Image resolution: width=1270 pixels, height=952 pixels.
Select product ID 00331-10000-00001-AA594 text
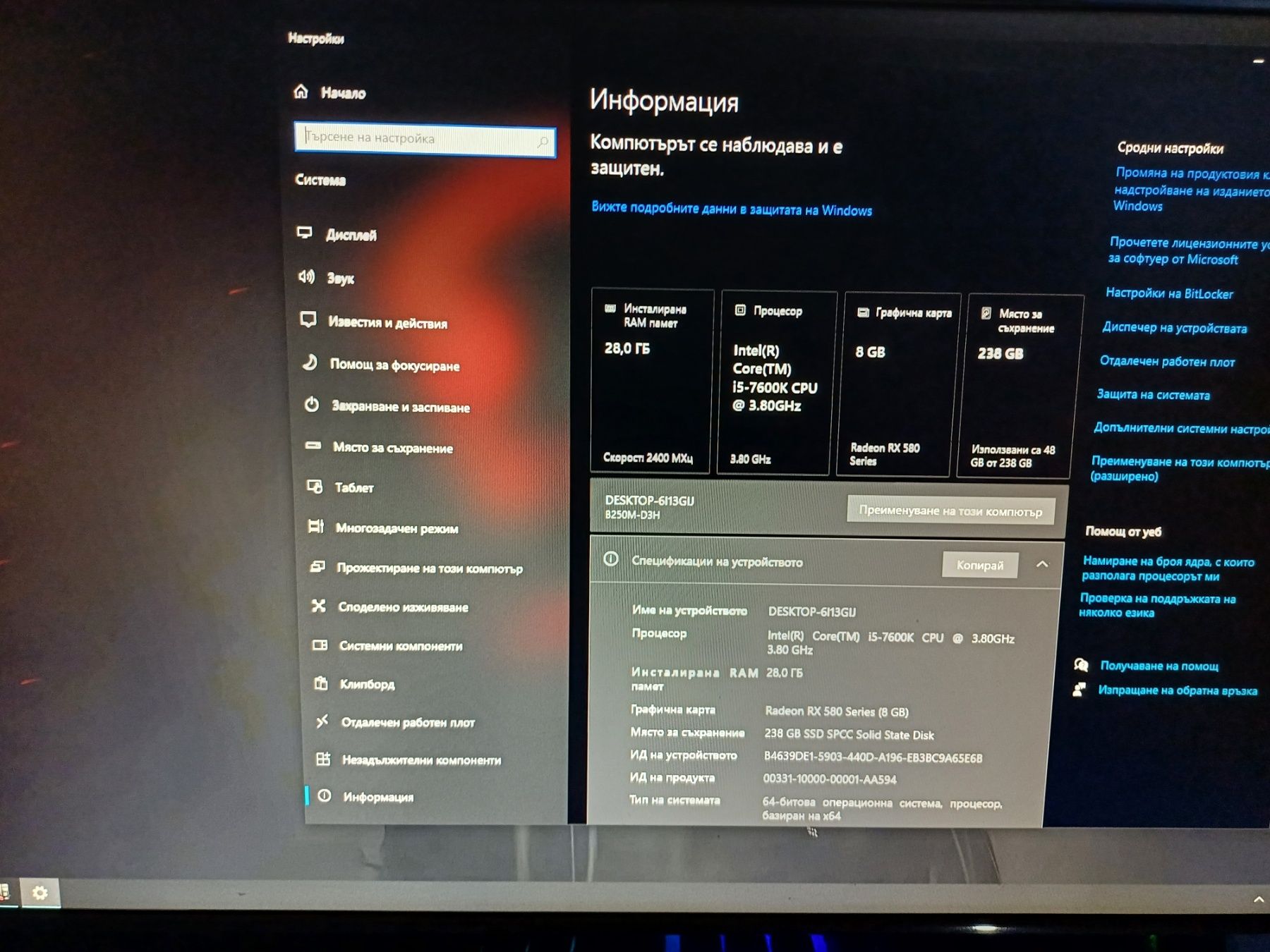tap(830, 779)
